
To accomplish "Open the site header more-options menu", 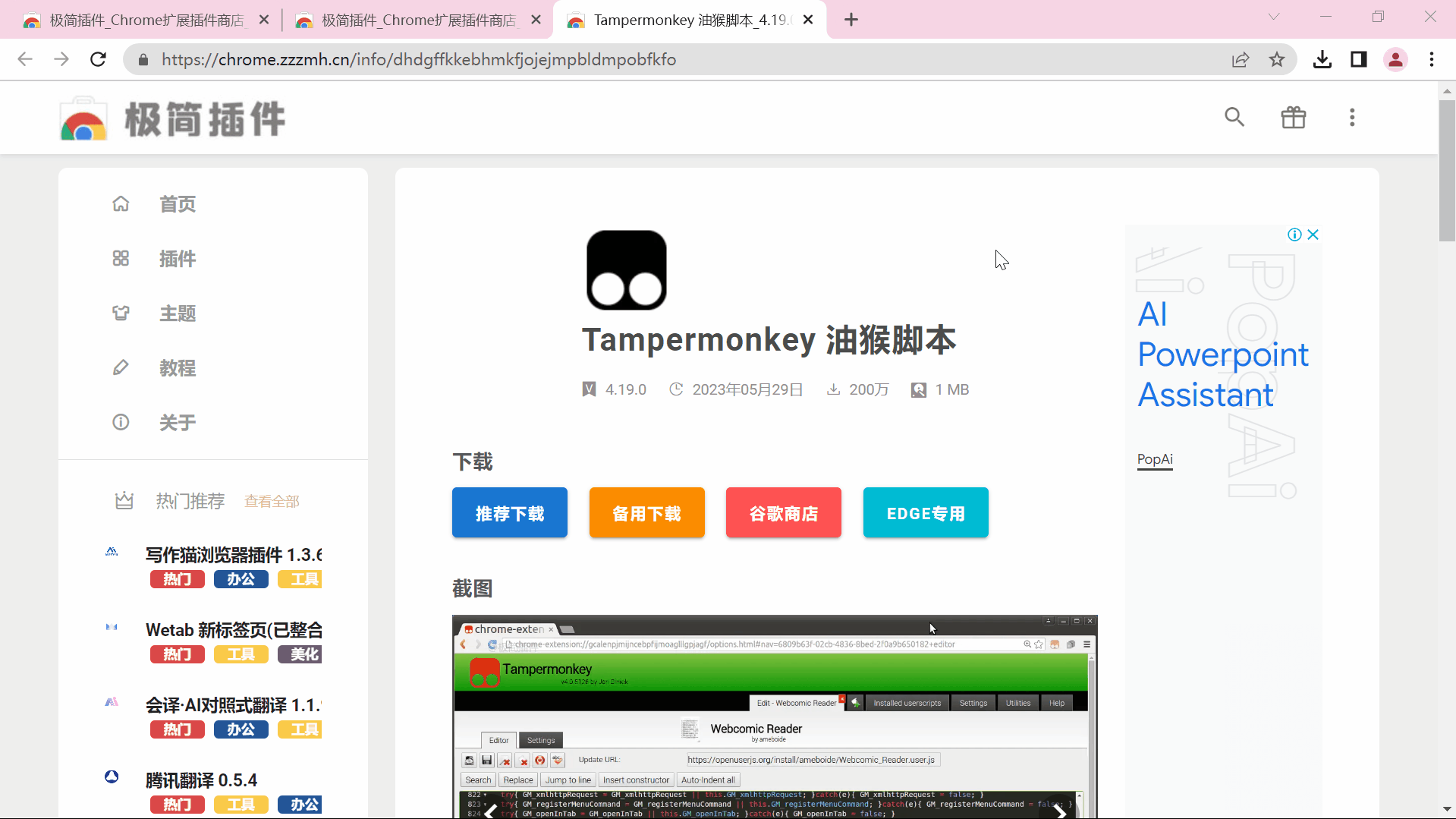I will tap(1352, 117).
